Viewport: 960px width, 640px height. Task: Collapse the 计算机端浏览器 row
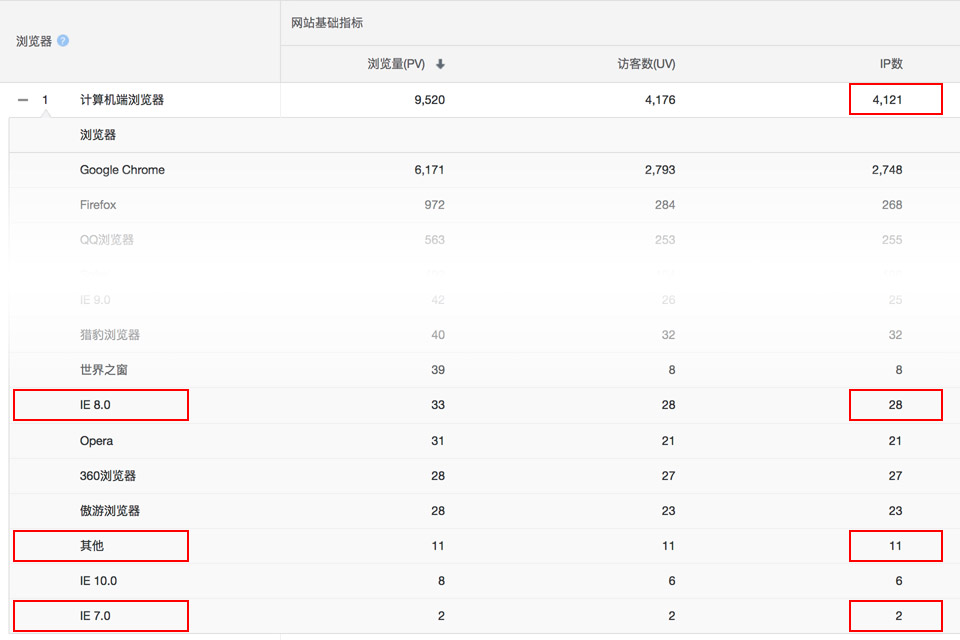click(23, 100)
